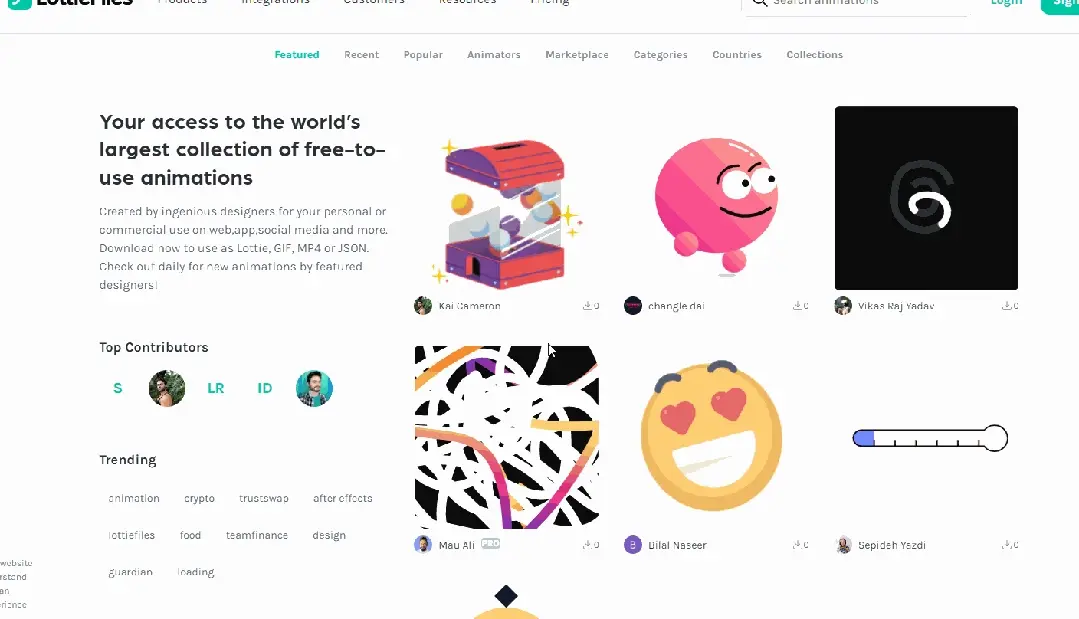
Task: Open the Categories tab
Action: [x=660, y=54]
